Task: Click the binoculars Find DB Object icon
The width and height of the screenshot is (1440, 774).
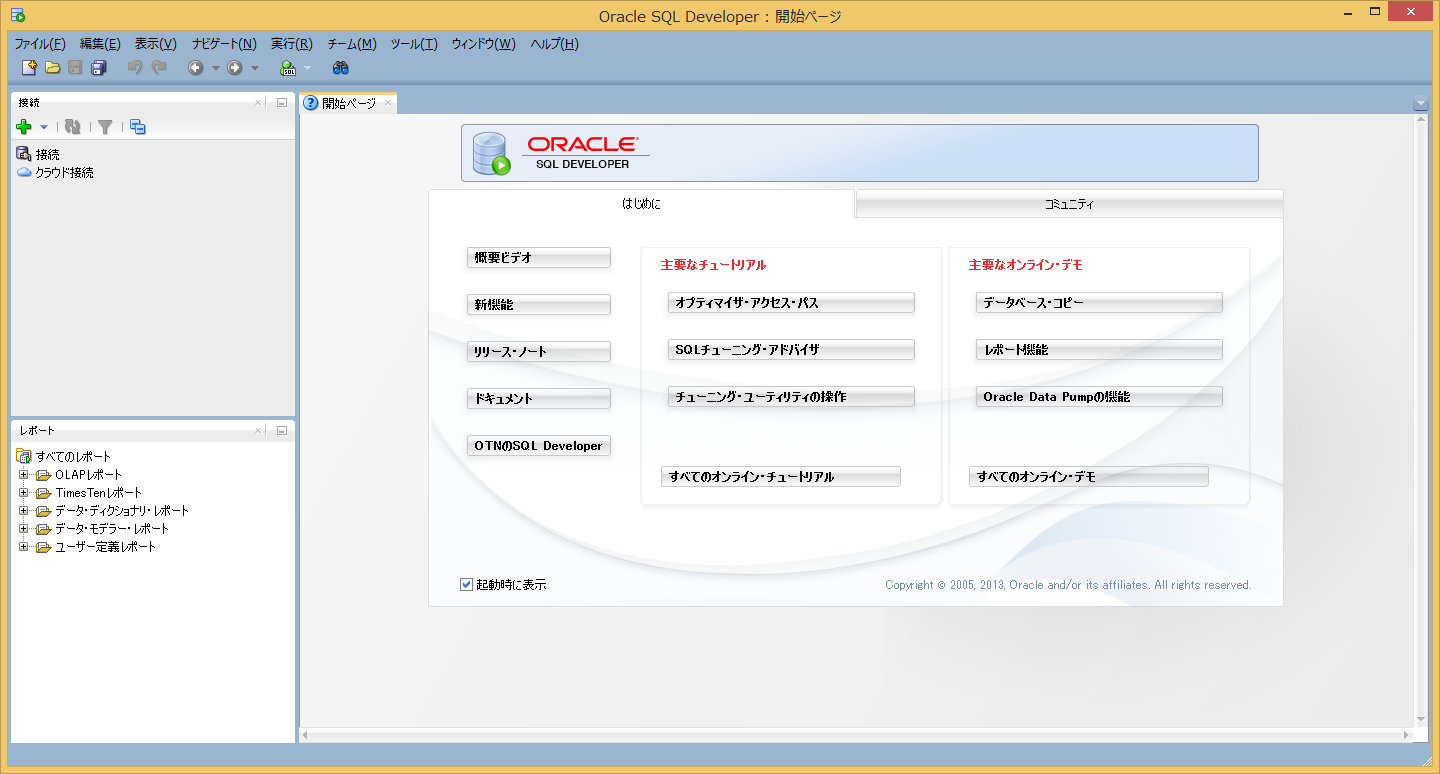Action: pos(340,68)
